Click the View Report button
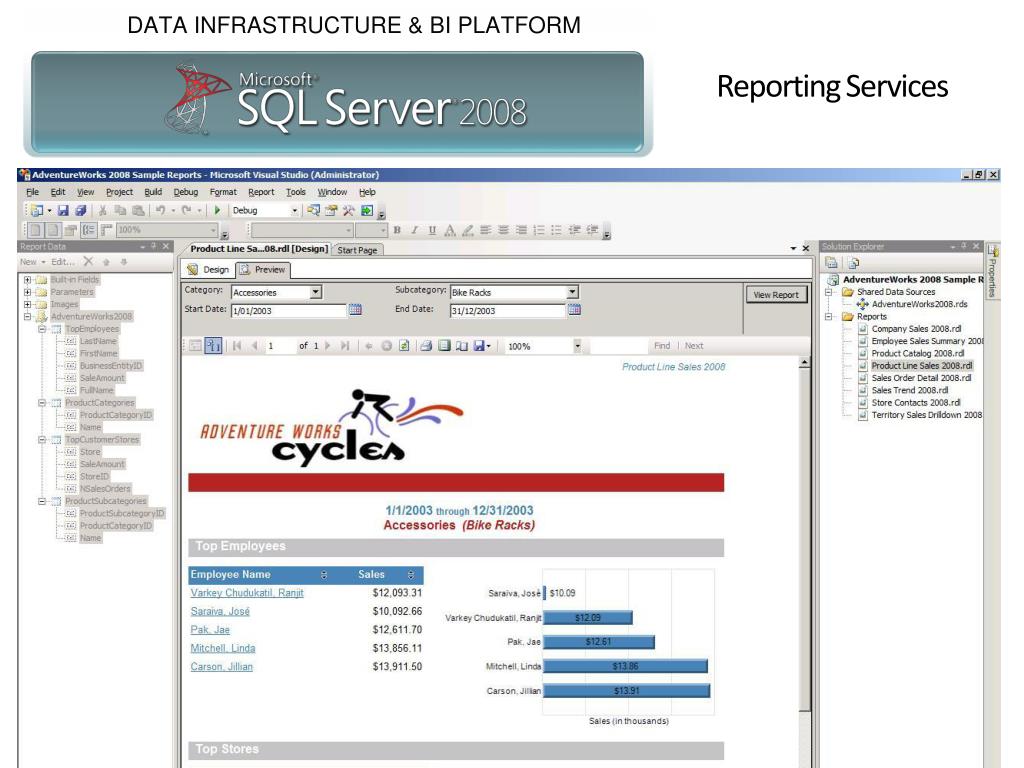1024x768 pixels. click(776, 295)
